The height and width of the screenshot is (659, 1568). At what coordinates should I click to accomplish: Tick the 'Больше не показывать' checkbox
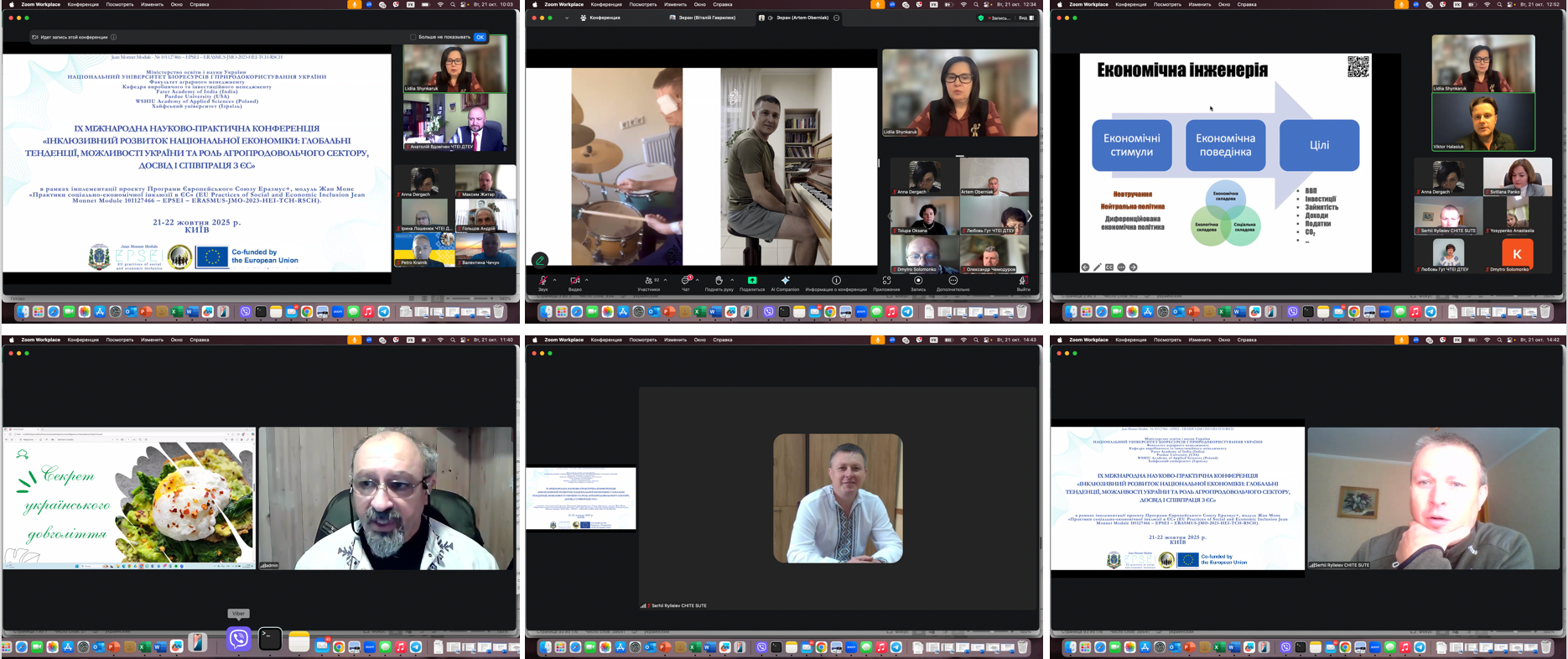point(413,37)
